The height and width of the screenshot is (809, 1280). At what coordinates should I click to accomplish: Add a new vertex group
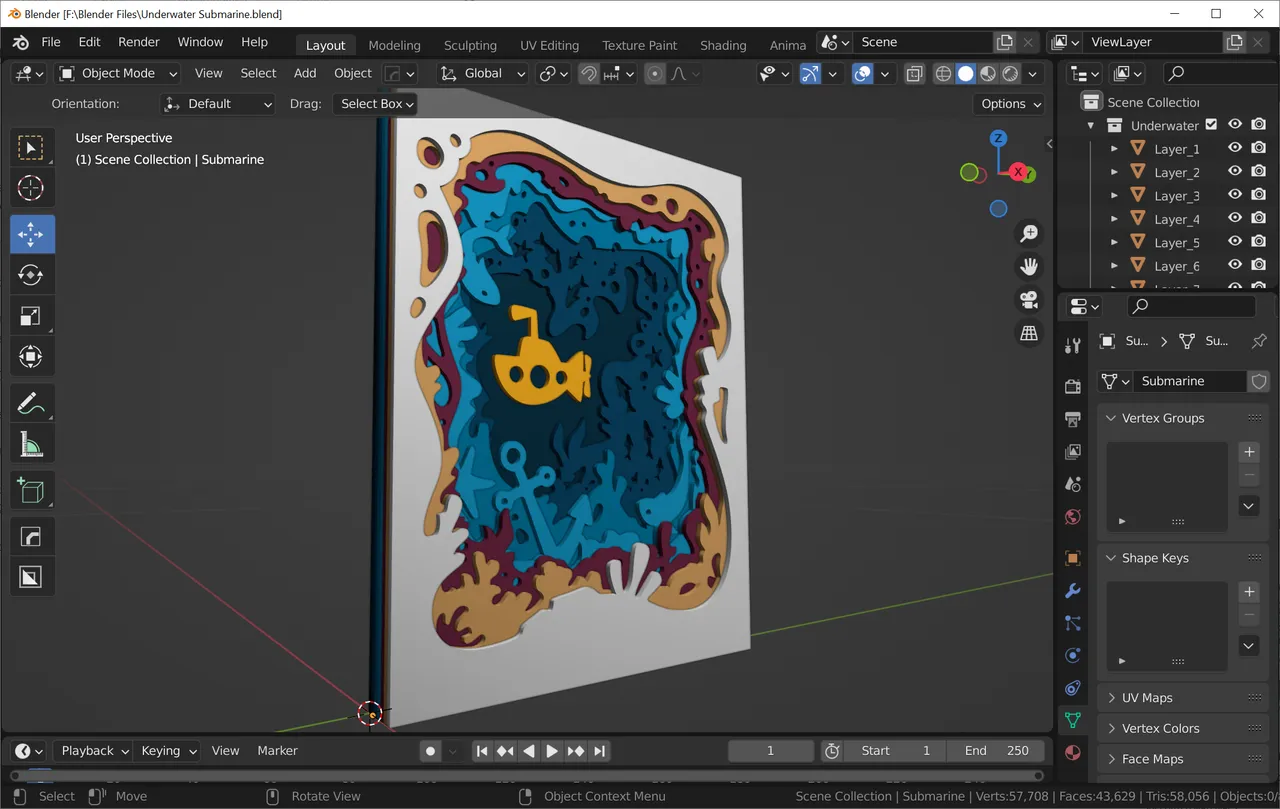[1249, 452]
